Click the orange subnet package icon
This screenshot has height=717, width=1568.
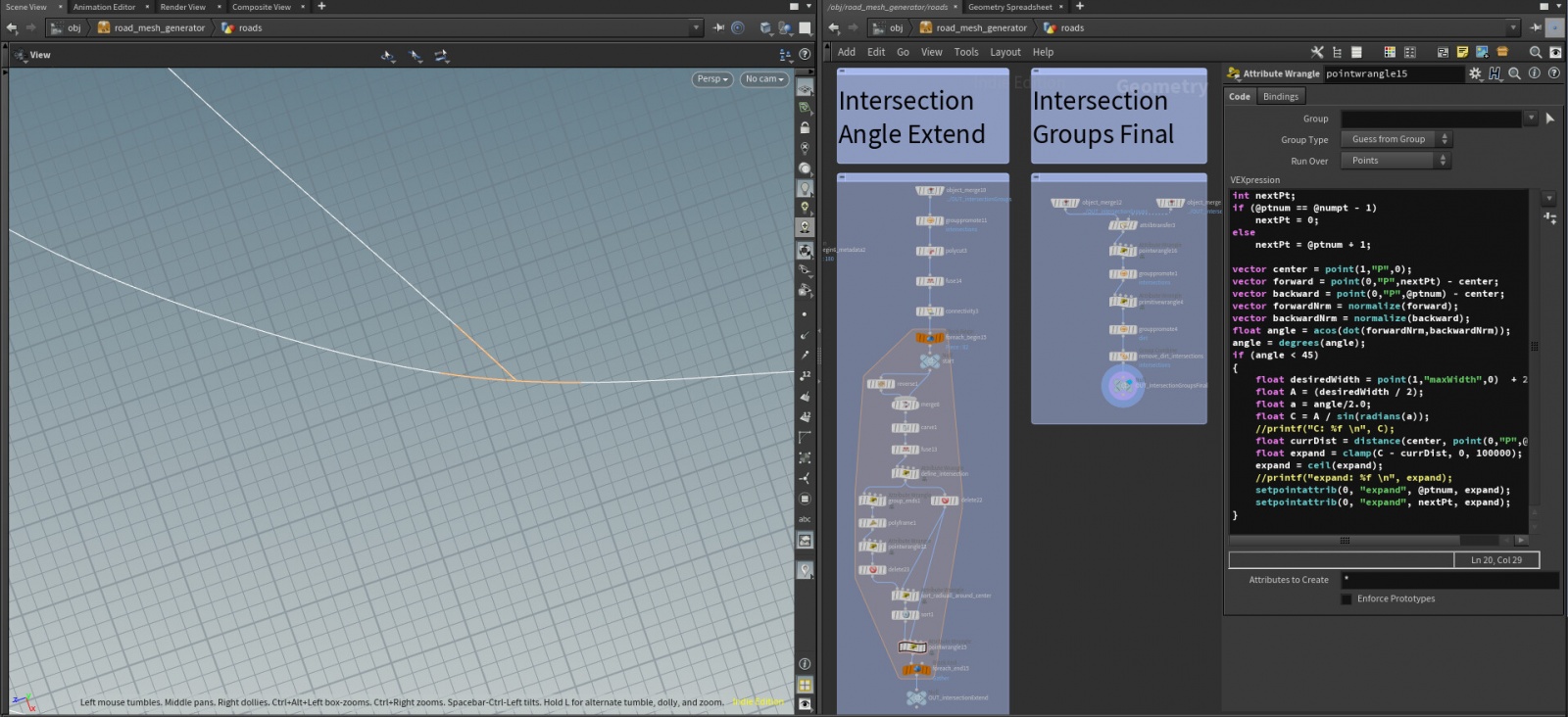click(x=1501, y=52)
